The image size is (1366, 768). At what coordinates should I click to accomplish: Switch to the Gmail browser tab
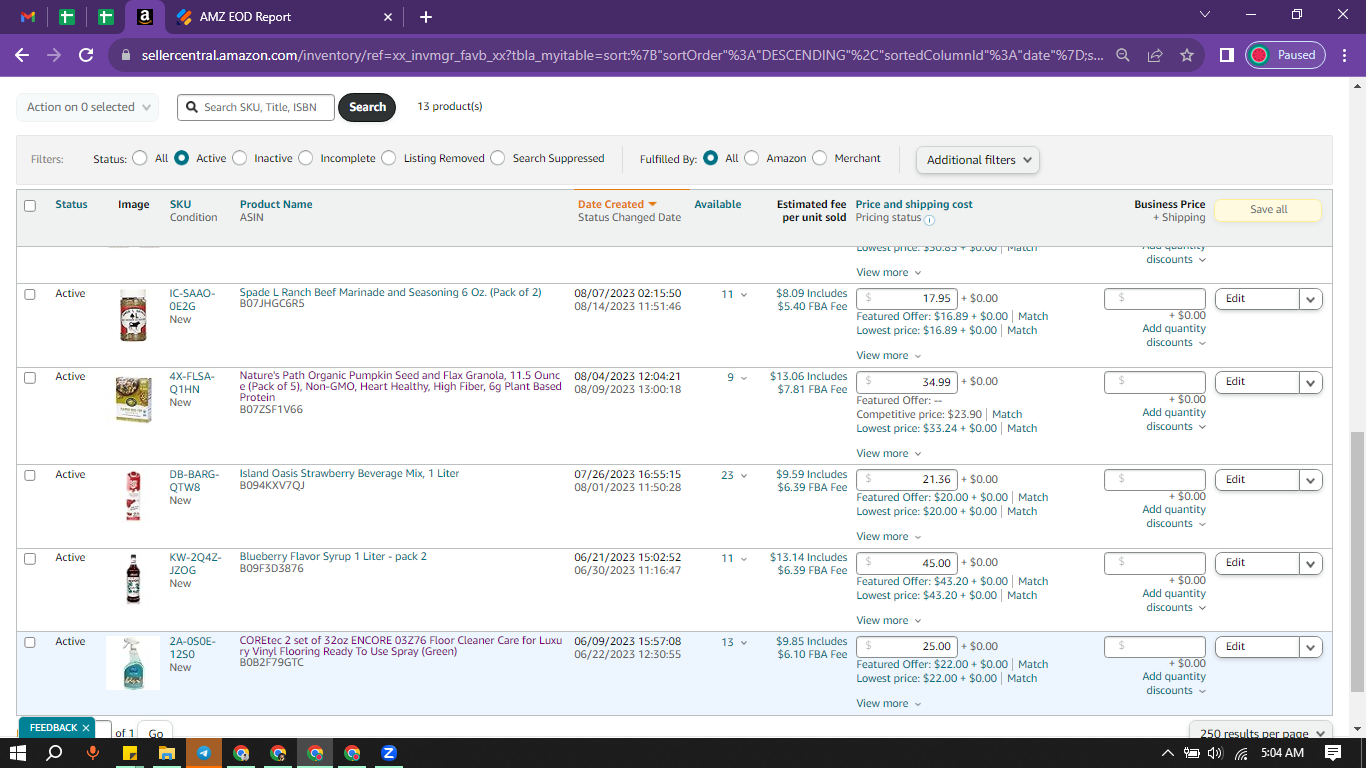point(28,17)
